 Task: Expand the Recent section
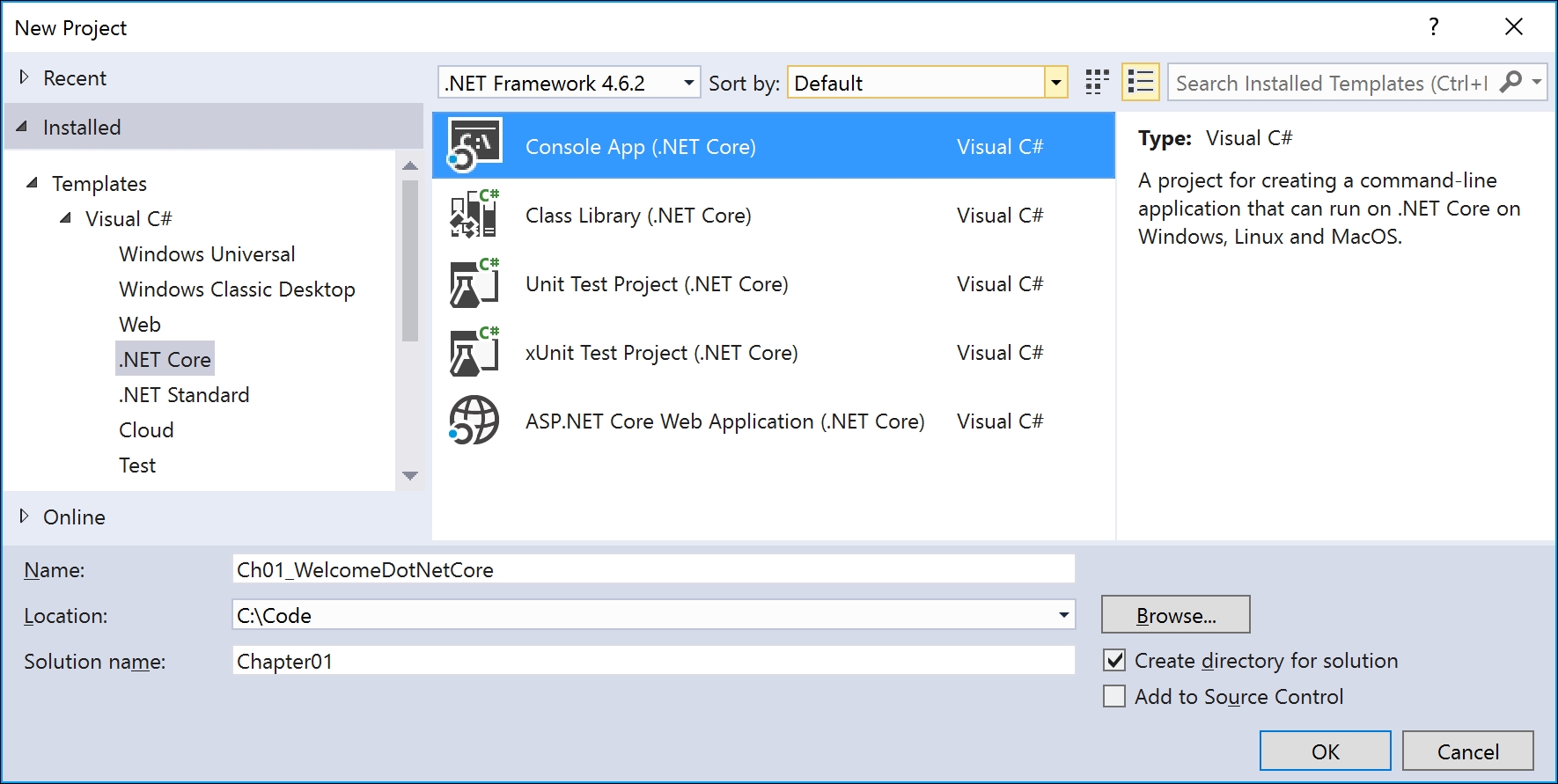(x=24, y=77)
